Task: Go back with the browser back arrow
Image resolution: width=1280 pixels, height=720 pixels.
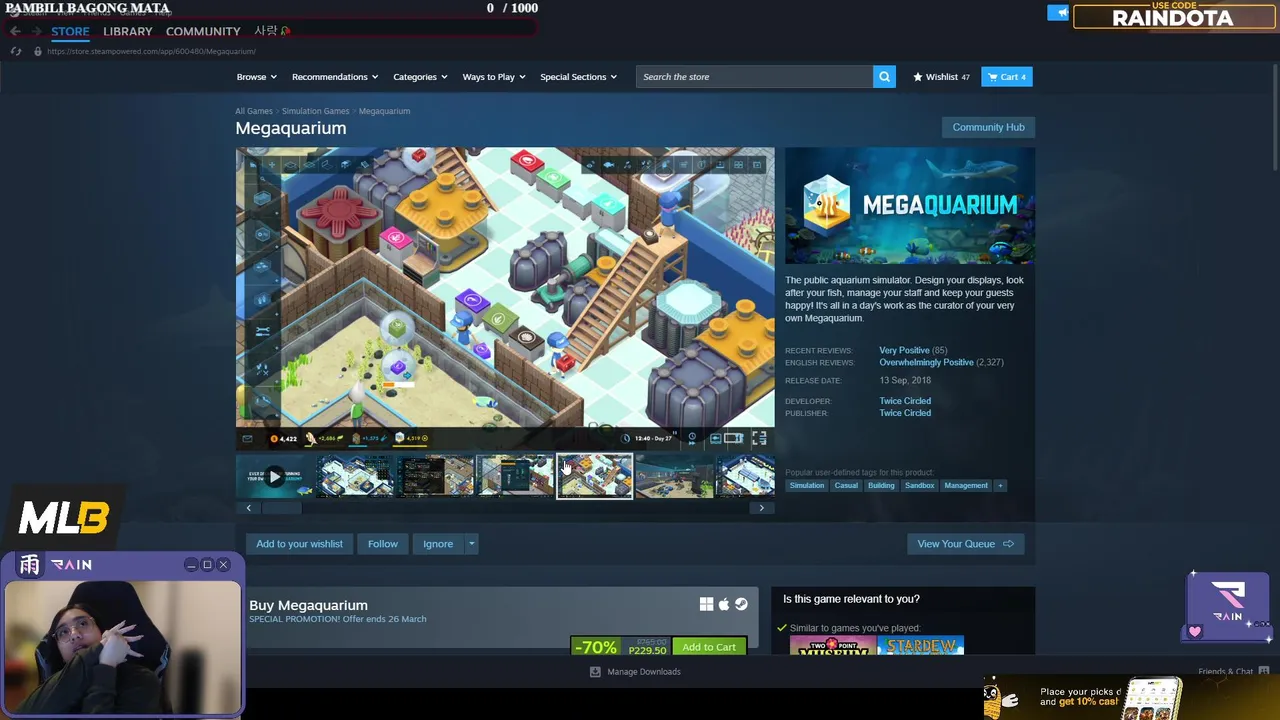Action: [15, 31]
